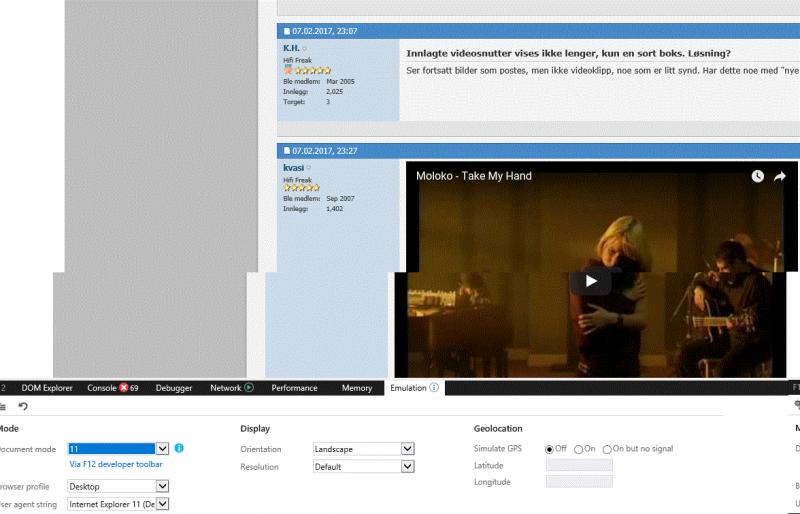The width and height of the screenshot is (800, 514).
Task: Open the kvasi user profile link
Action: click(293, 167)
